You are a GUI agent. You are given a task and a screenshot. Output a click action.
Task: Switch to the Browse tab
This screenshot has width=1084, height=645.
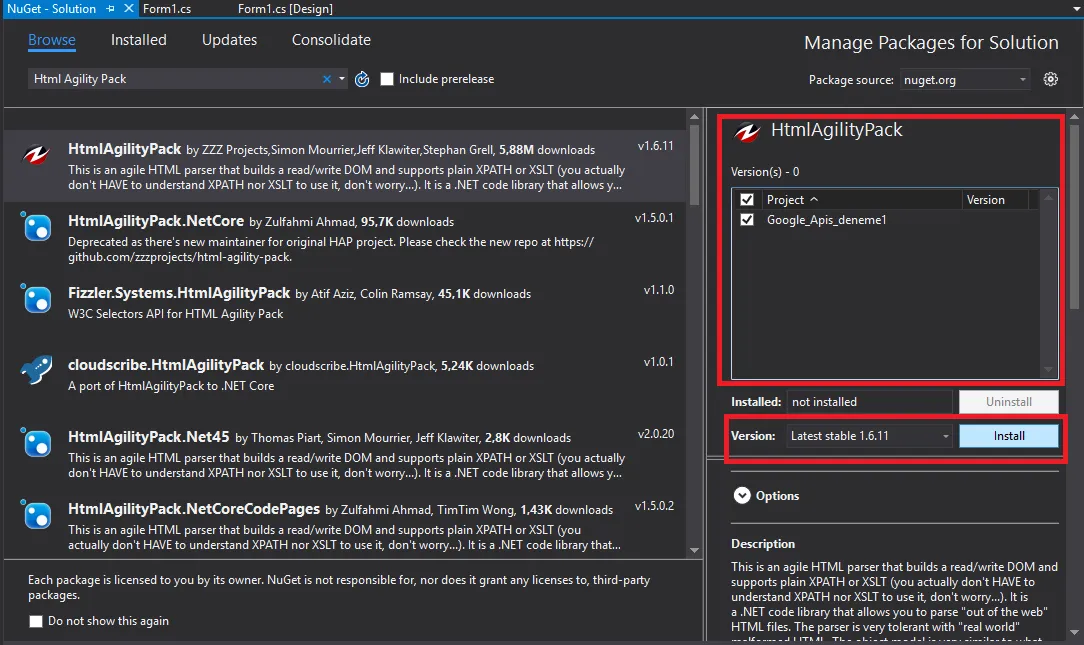[52, 40]
